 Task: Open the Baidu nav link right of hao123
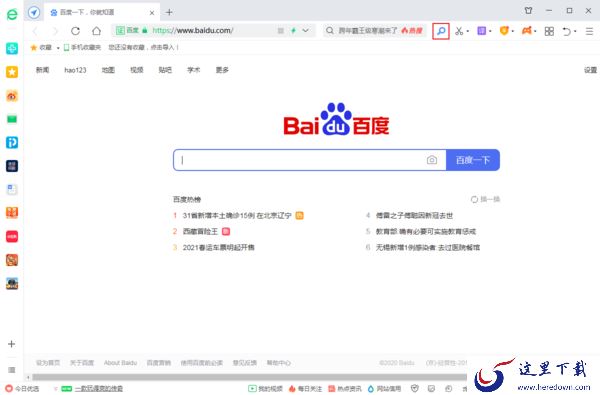click(108, 70)
